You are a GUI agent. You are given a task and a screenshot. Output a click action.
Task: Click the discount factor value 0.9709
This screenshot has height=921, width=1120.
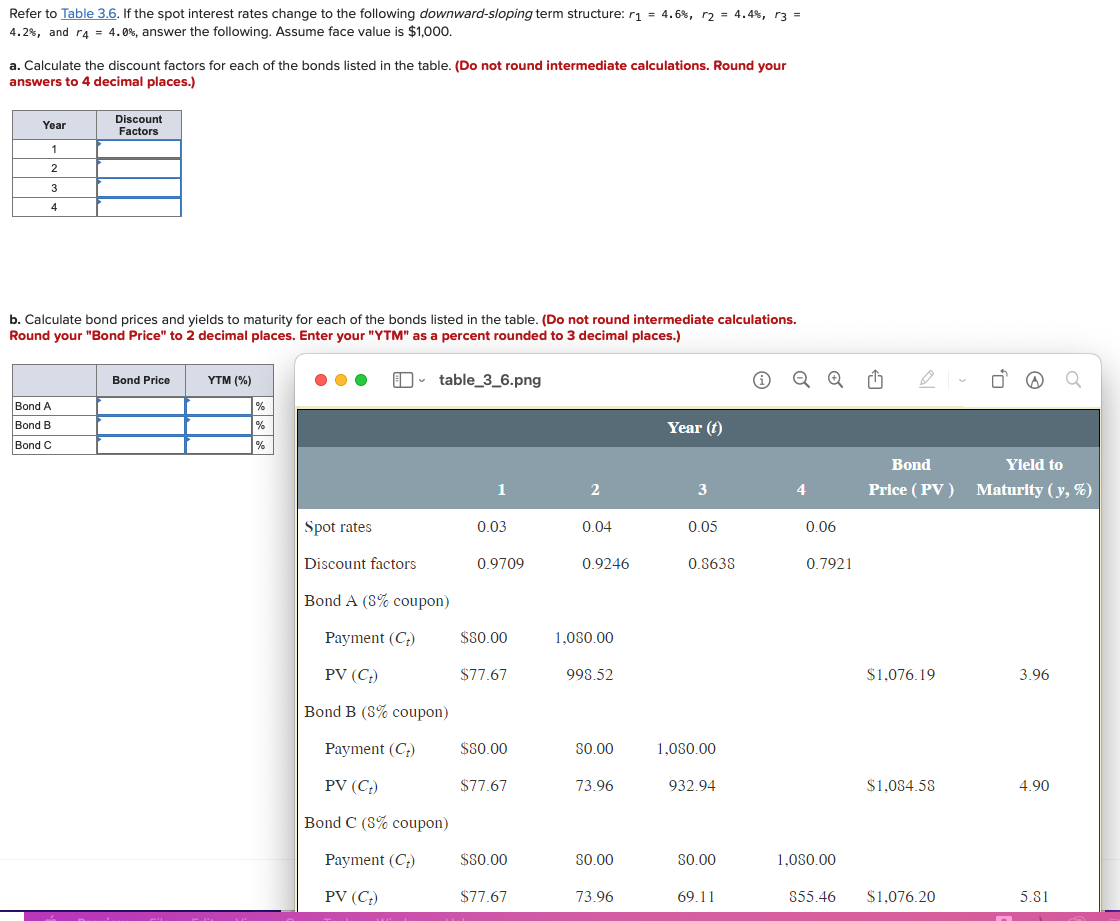point(500,563)
